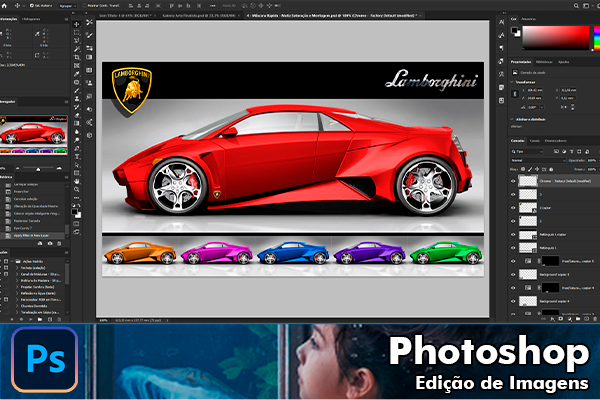Screen dimensions: 600x400
Task: Hide the Background copiar 4 layer
Action: click(513, 301)
